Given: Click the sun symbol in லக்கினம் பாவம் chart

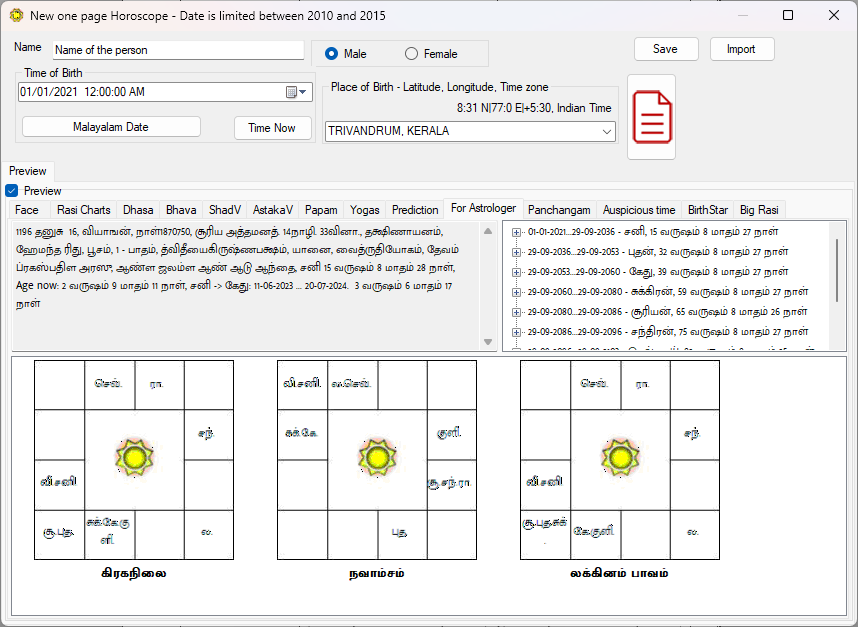Looking at the screenshot, I should (x=621, y=457).
